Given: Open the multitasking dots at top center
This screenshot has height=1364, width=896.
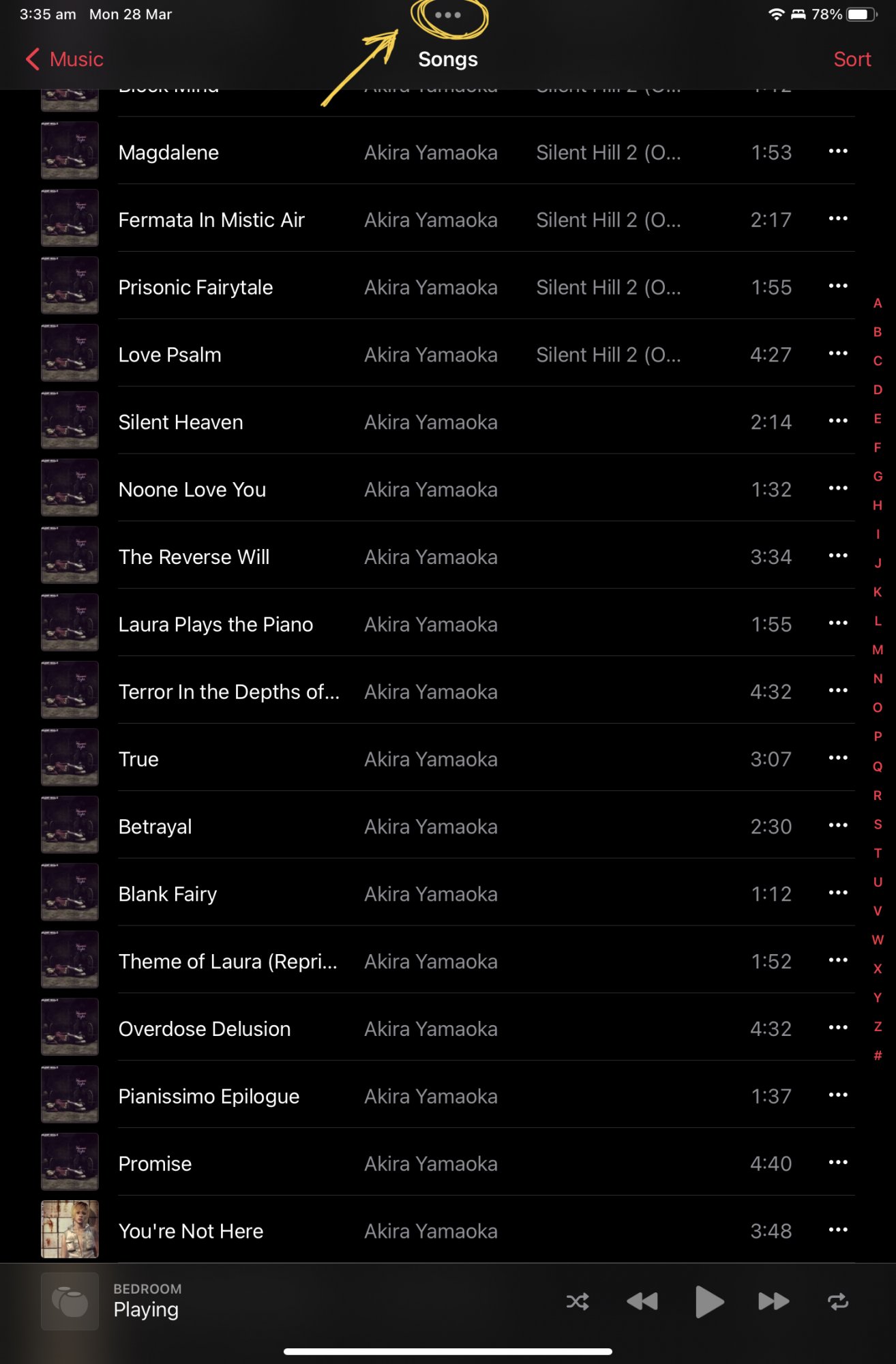Looking at the screenshot, I should tap(448, 15).
